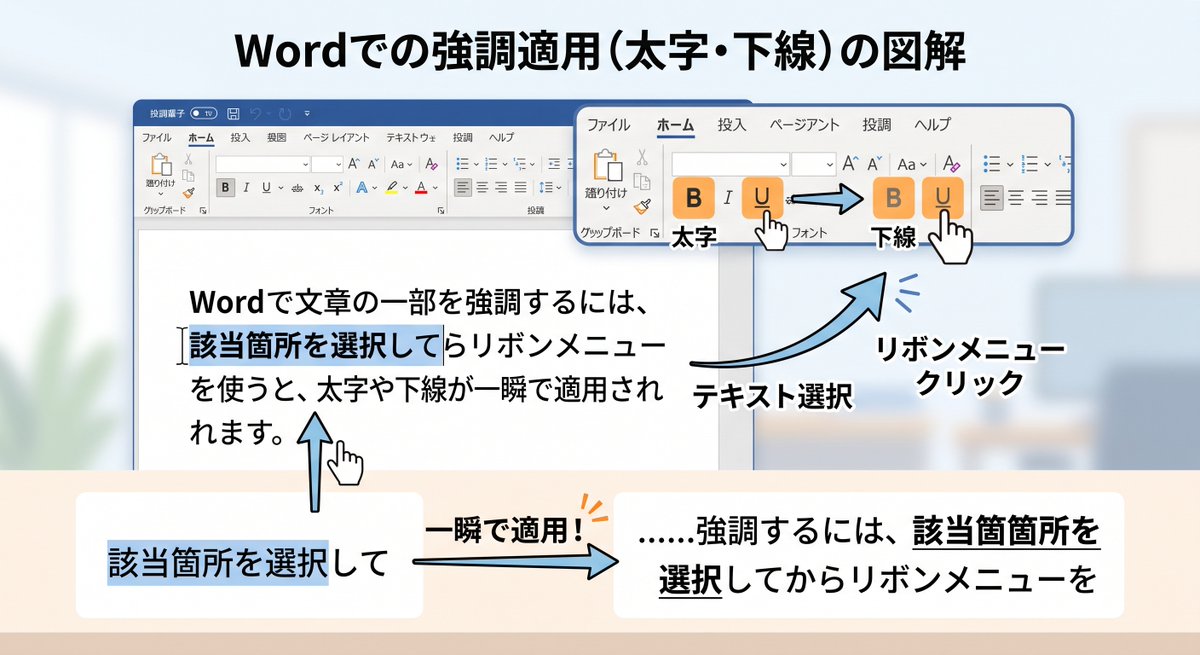The image size is (1200, 655).
Task: Open the フォント group dialog launcher
Action: point(440,210)
